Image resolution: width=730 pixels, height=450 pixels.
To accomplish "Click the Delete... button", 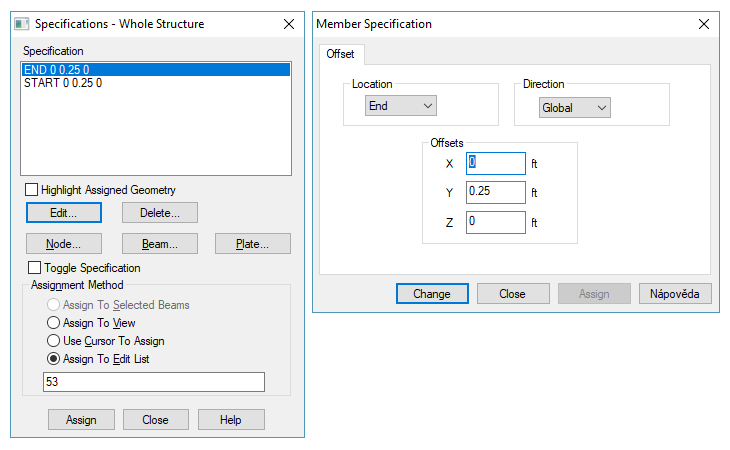I will pos(160,213).
